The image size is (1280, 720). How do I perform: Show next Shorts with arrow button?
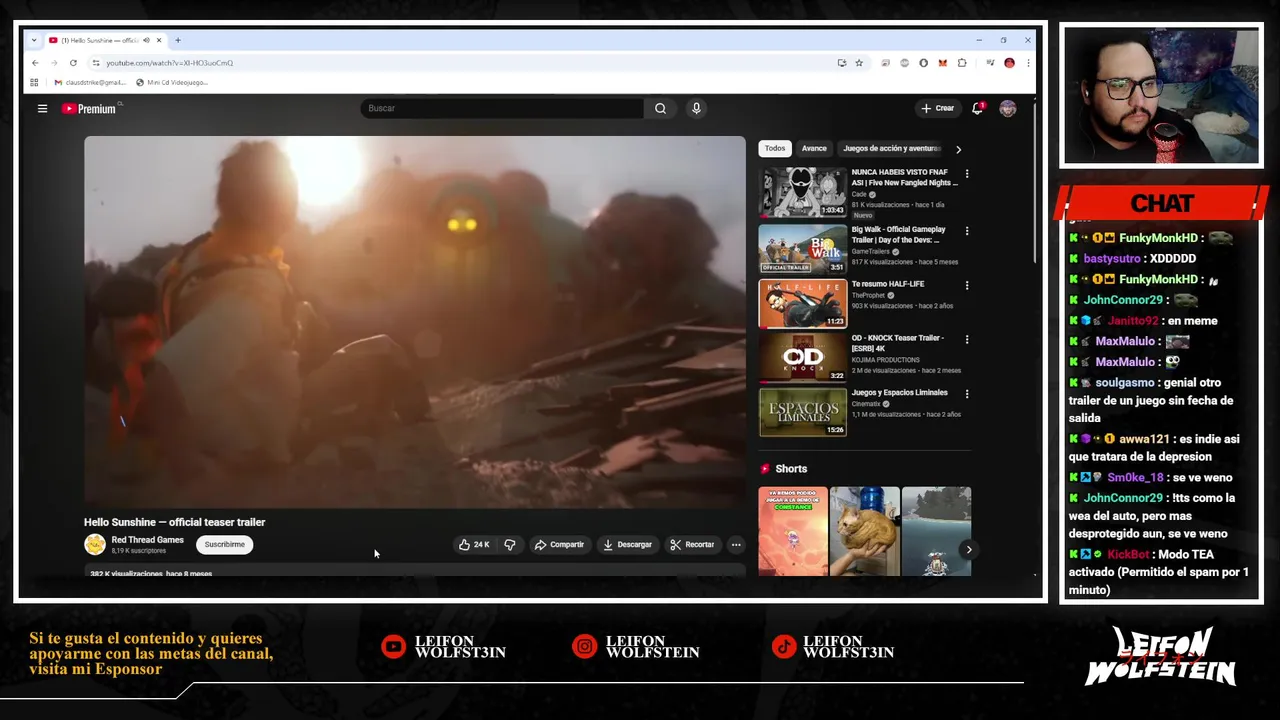tap(968, 549)
